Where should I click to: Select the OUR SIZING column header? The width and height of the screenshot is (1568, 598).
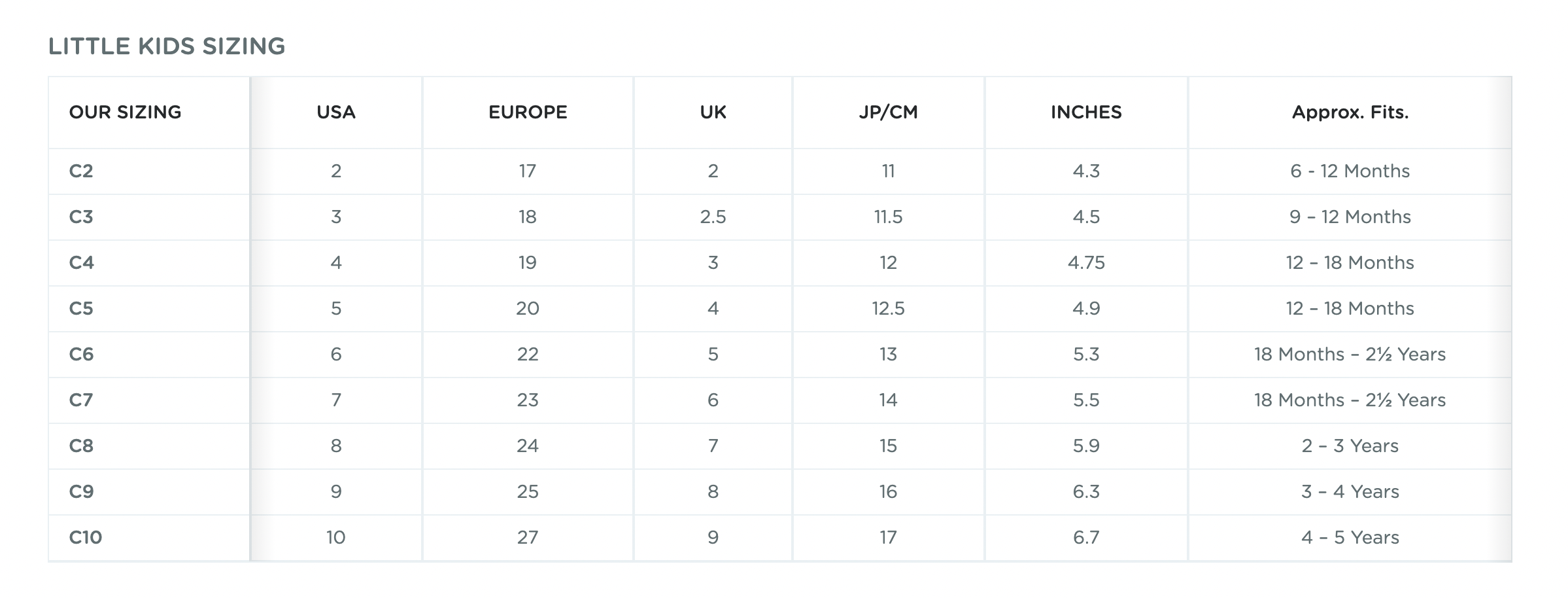tap(126, 113)
